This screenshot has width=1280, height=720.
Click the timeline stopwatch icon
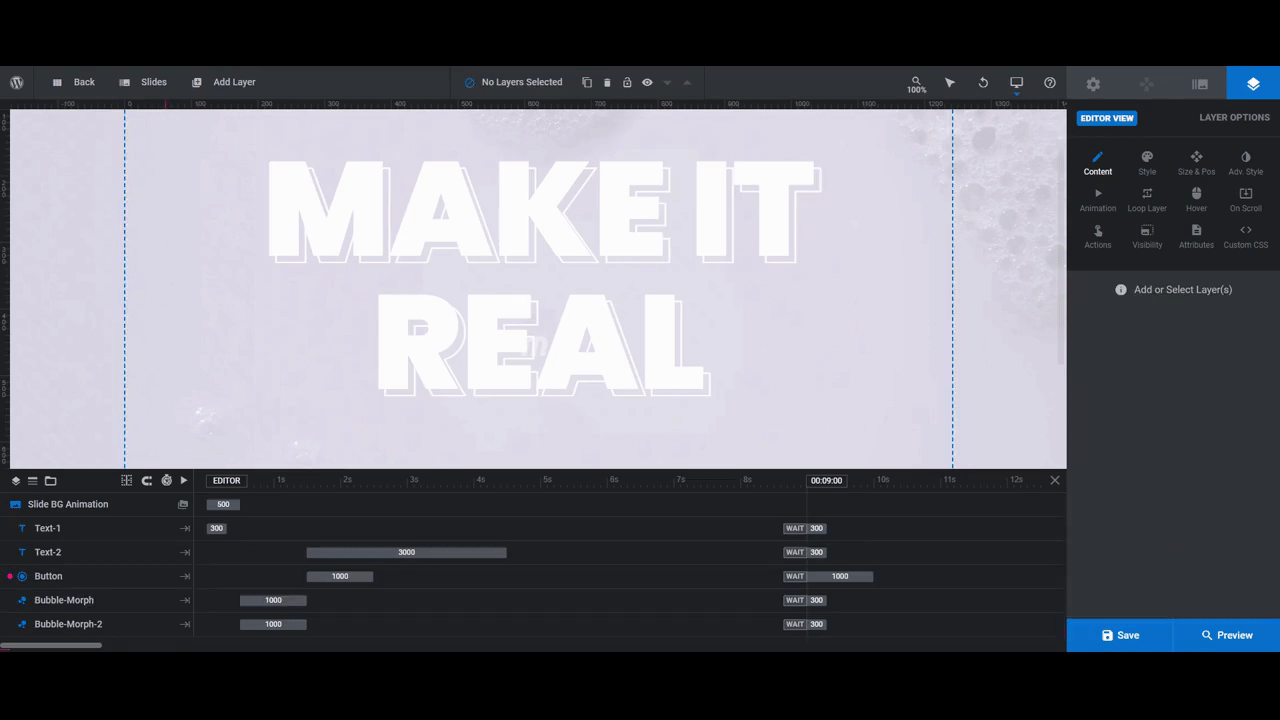click(x=166, y=481)
